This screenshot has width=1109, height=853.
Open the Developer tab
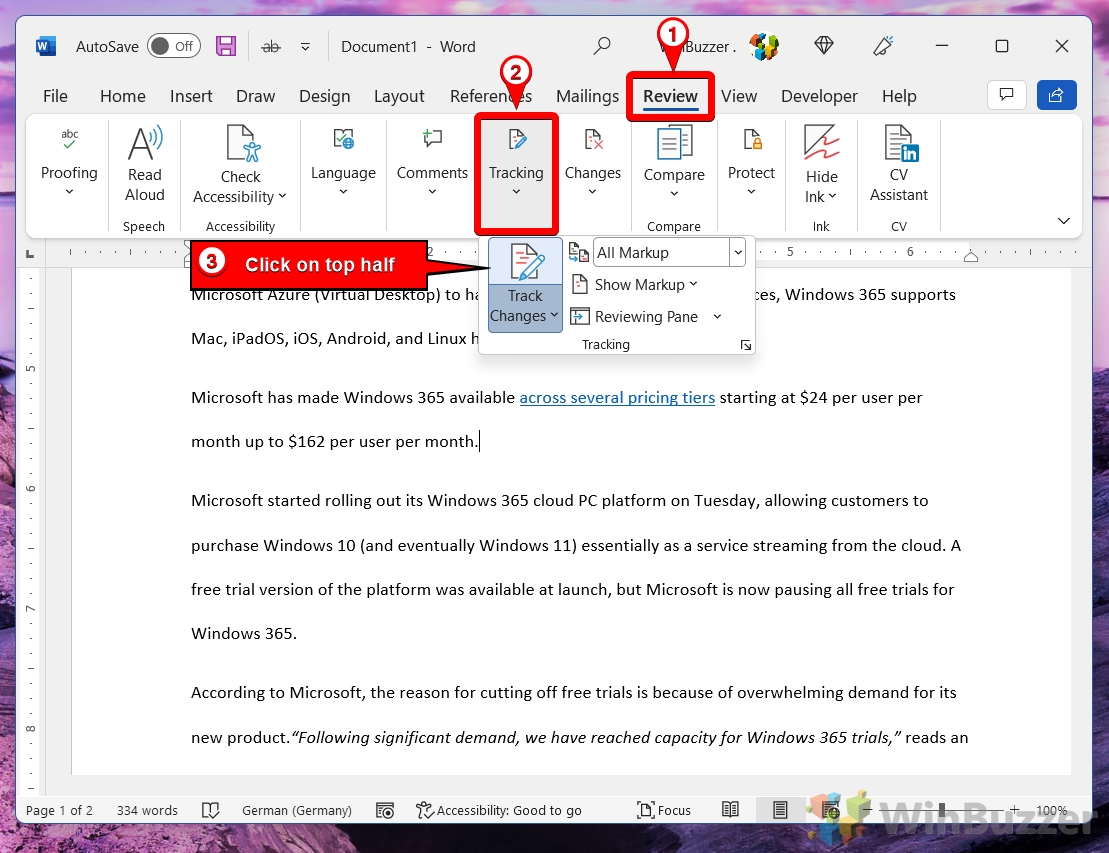[819, 96]
